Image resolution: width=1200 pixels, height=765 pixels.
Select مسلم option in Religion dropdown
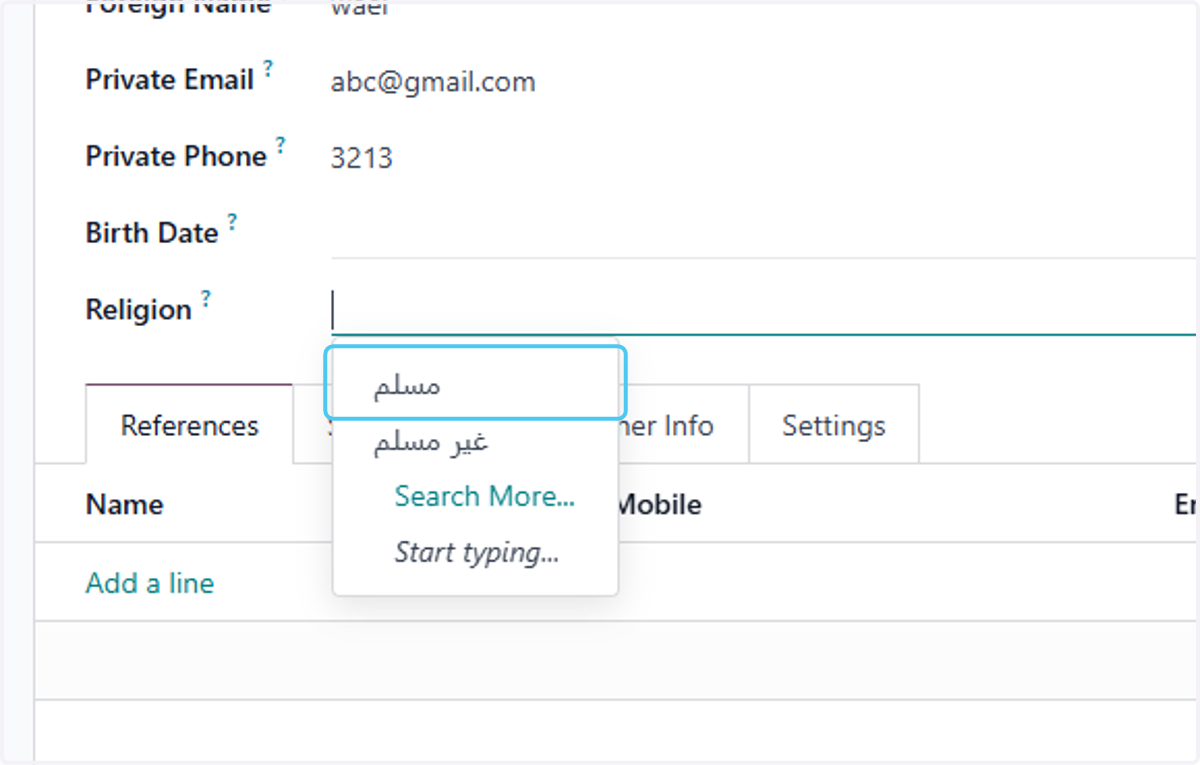coord(475,383)
